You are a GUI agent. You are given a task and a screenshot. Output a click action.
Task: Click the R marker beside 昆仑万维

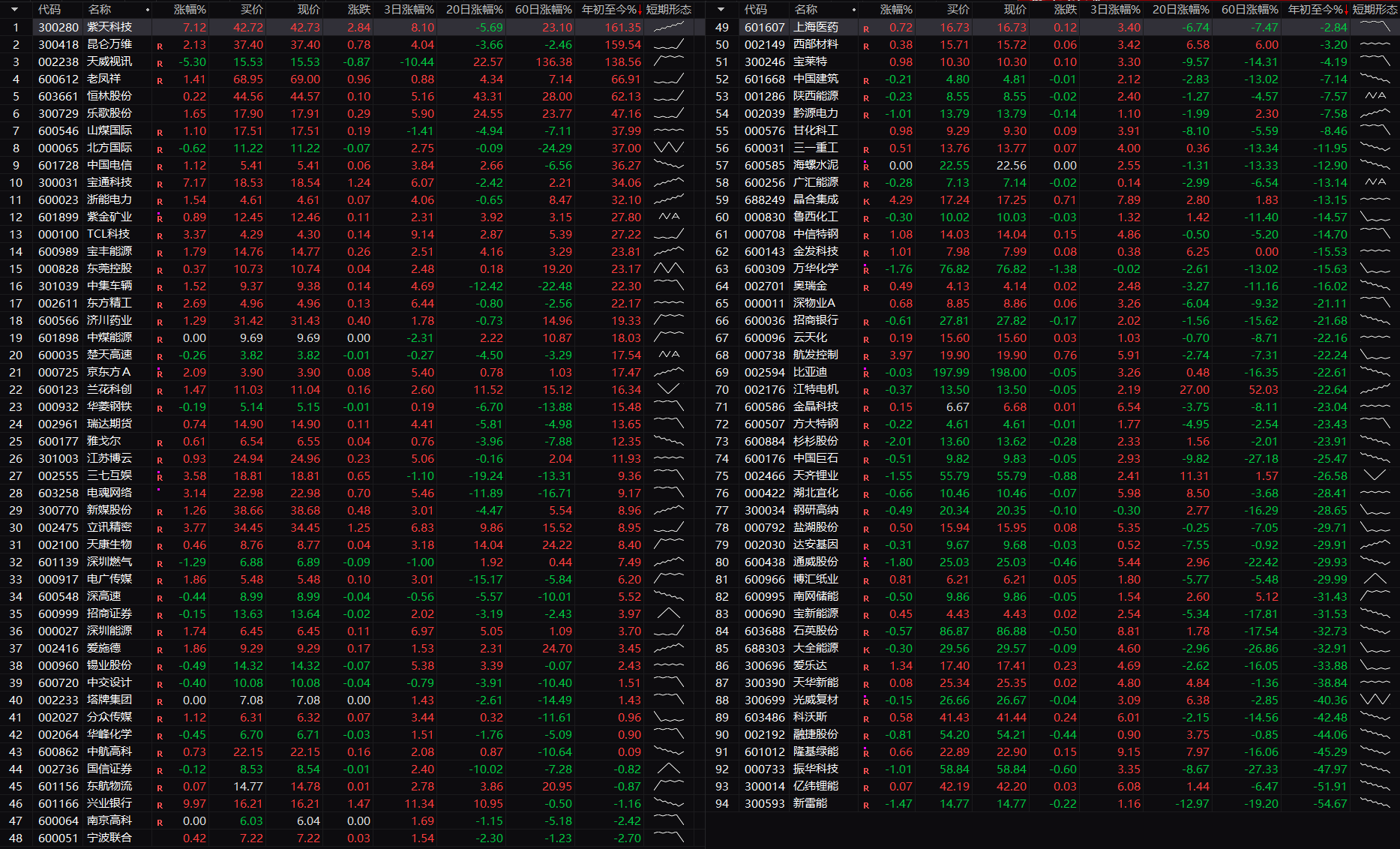coord(160,46)
